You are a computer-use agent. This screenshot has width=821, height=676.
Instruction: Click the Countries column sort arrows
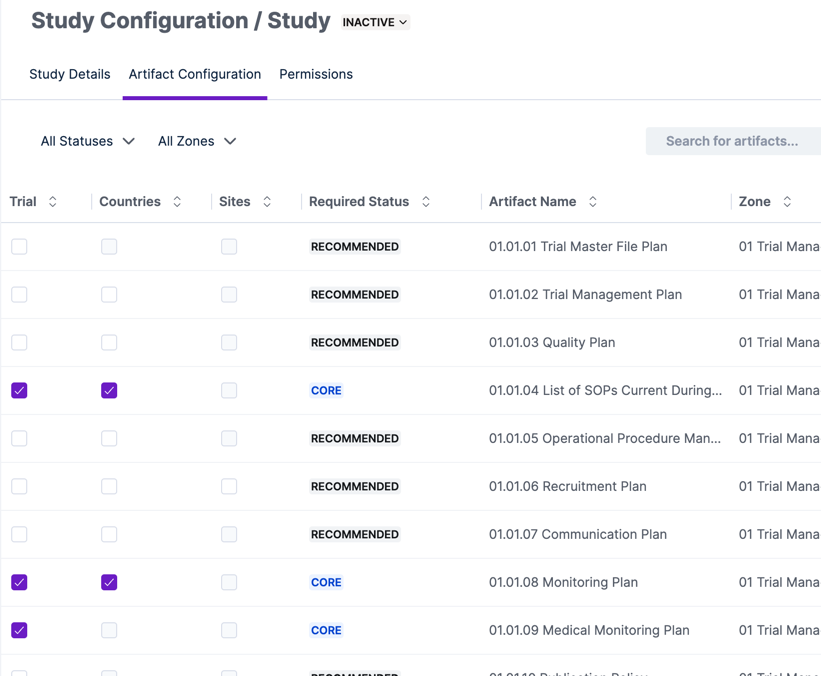tap(177, 202)
